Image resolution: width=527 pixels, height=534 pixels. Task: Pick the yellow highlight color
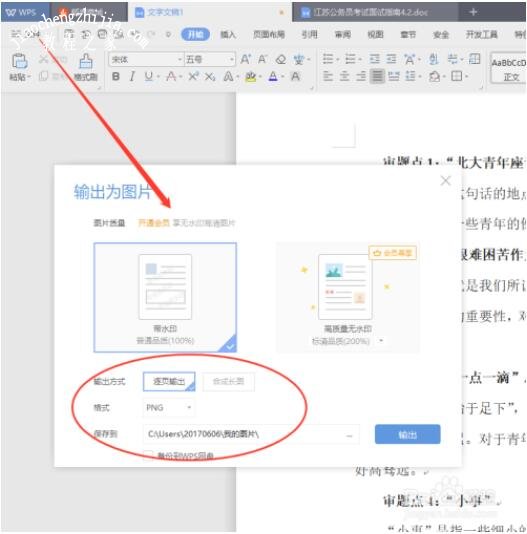[250, 77]
